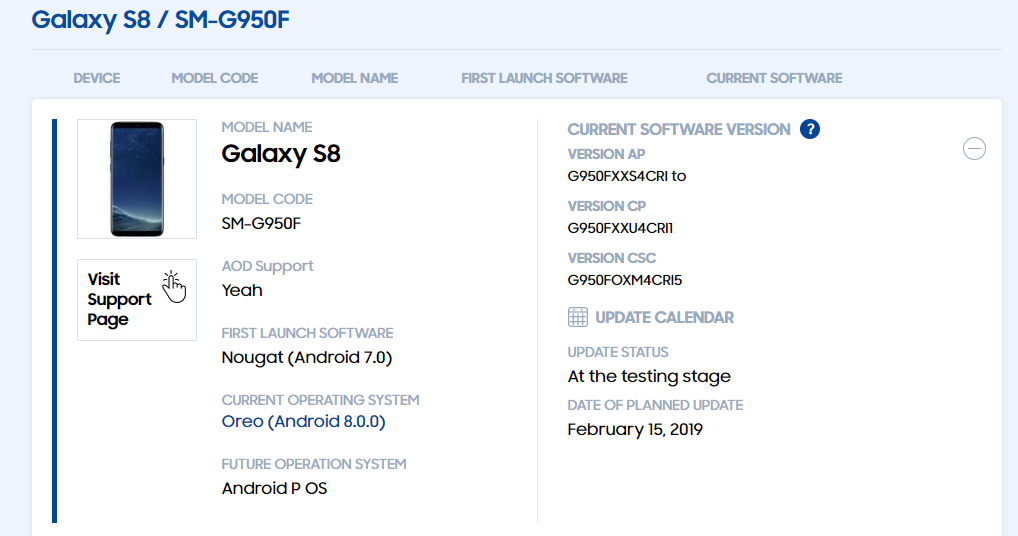Click the Android P OS future system text
Viewport: 1018px width, 536px height.
pyautogui.click(x=274, y=489)
